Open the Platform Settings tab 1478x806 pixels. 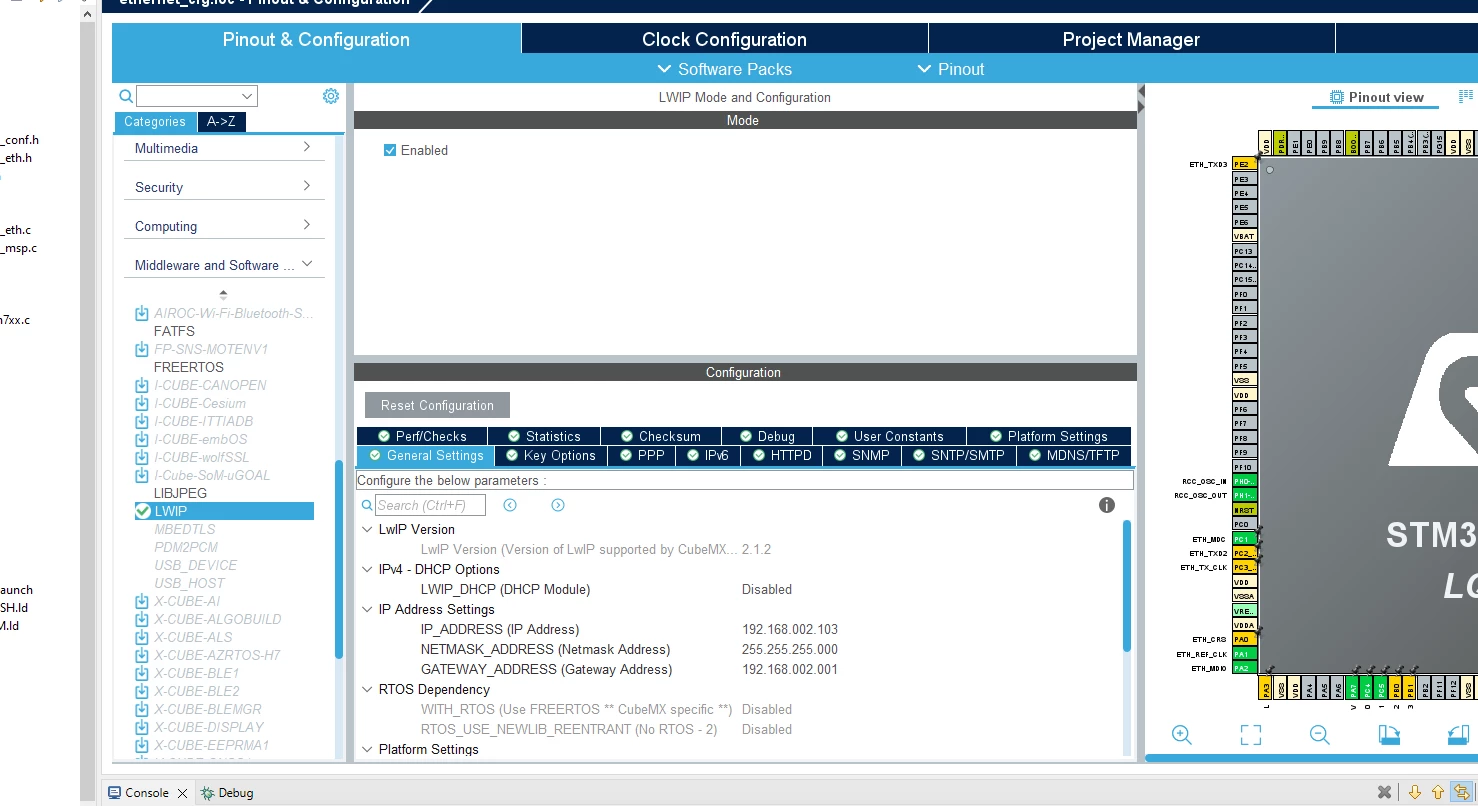1047,436
